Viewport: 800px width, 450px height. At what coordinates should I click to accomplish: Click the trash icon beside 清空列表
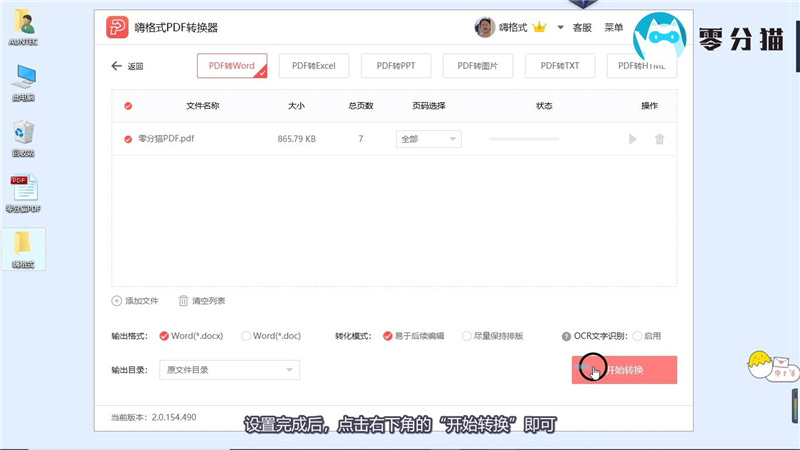tap(183, 301)
